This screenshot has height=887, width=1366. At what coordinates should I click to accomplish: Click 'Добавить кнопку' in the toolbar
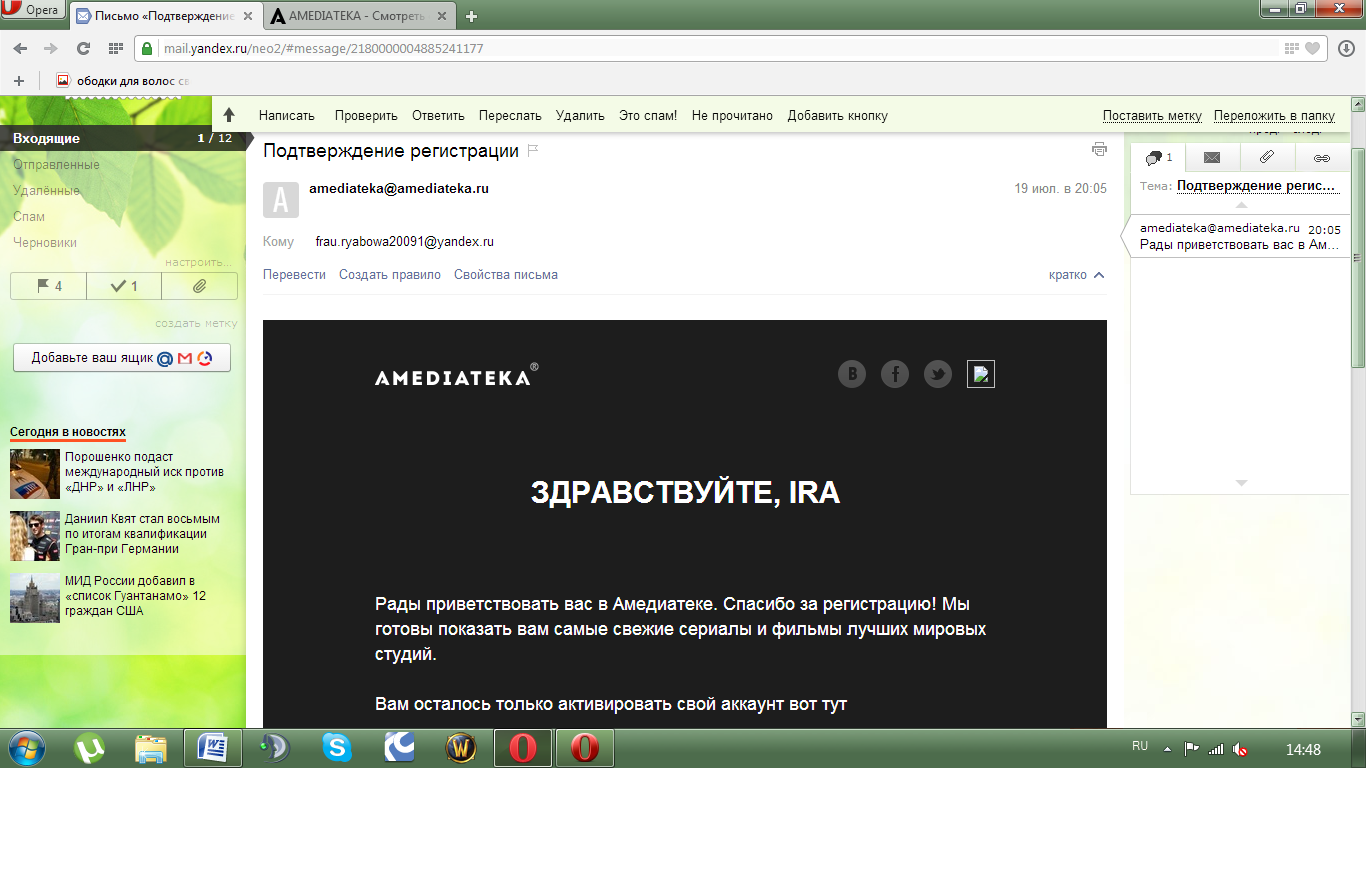837,116
